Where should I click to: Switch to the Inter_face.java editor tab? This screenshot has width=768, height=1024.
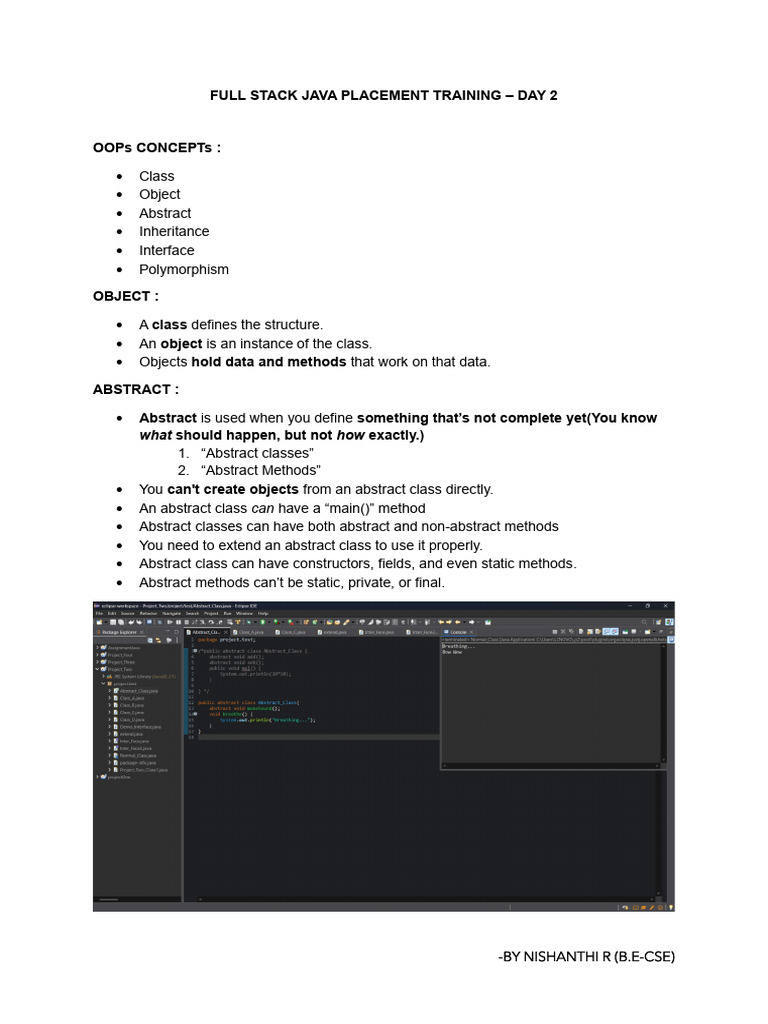click(377, 632)
